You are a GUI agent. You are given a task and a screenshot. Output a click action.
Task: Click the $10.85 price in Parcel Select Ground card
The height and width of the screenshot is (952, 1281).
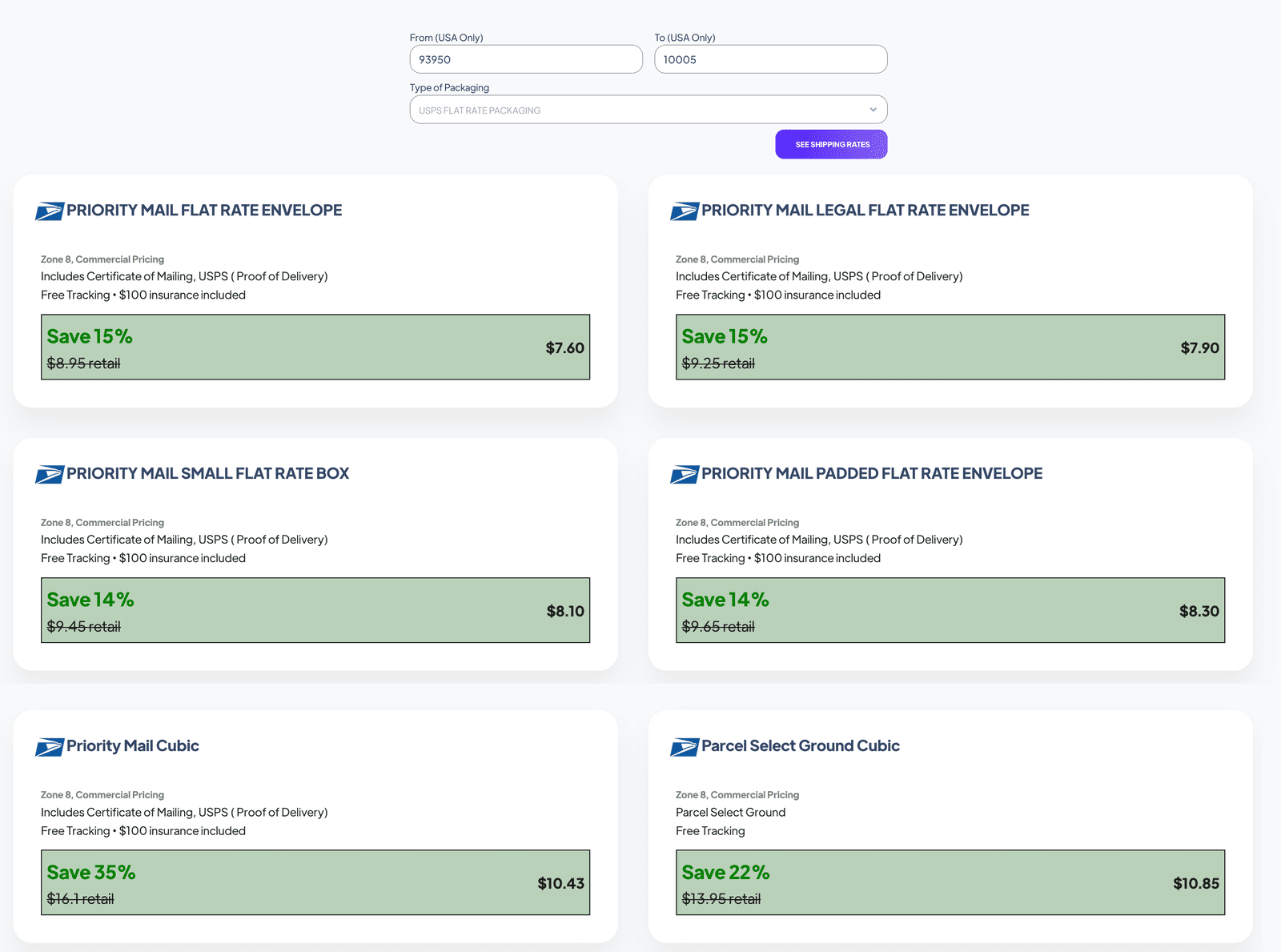[x=1196, y=883]
